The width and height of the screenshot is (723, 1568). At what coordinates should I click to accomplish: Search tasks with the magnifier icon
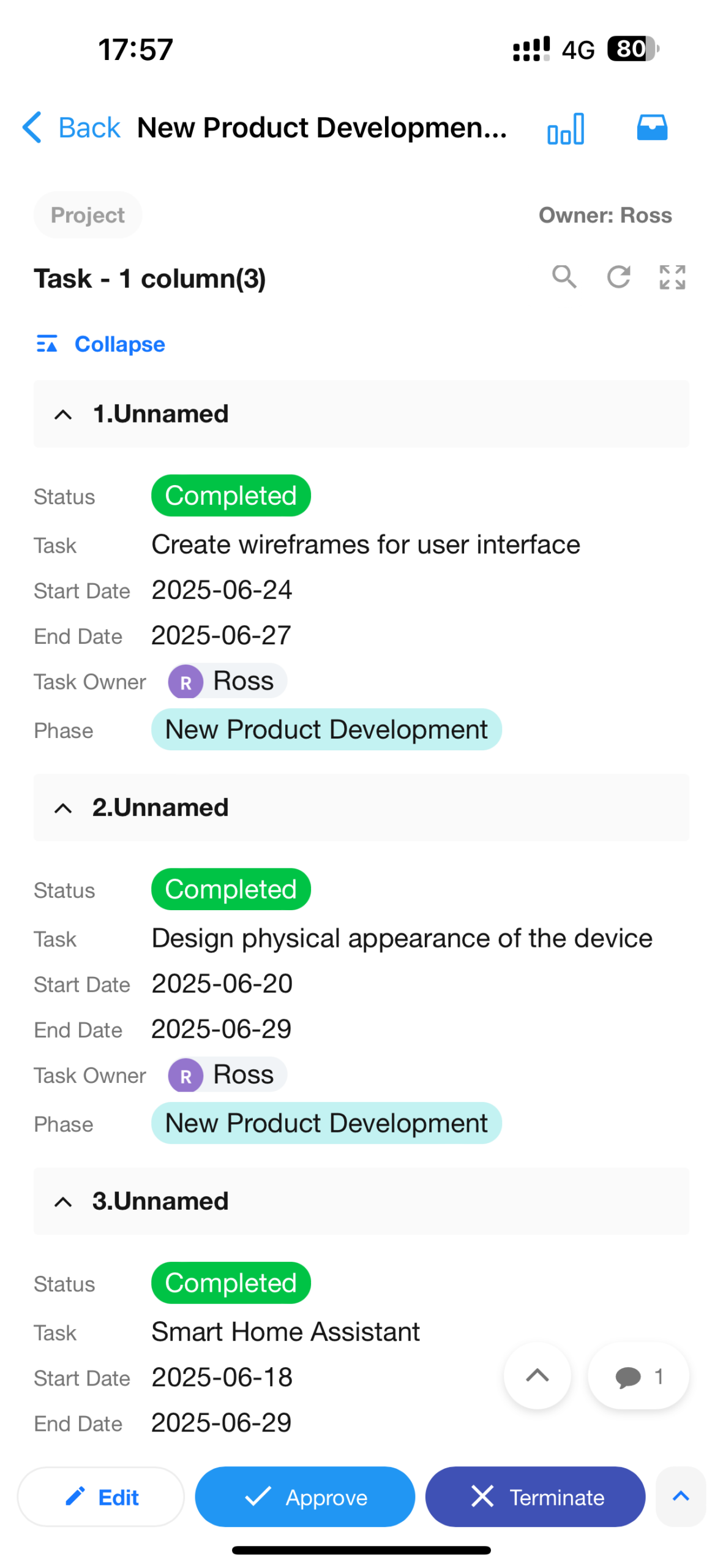564,277
